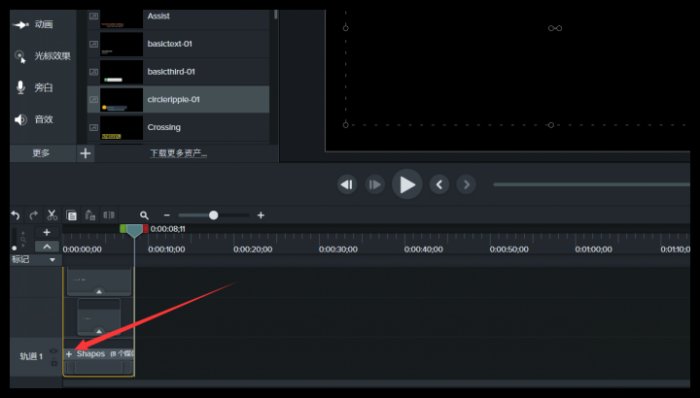The height and width of the screenshot is (398, 700).
Task: Expand the Shapes group with plus icon
Action: coord(69,354)
